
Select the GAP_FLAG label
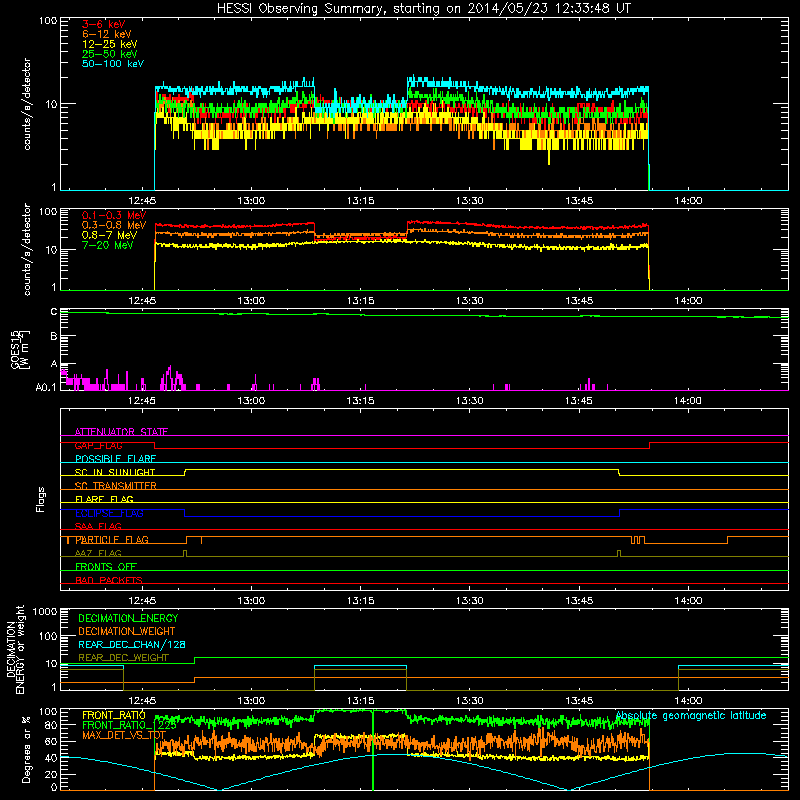point(98,445)
